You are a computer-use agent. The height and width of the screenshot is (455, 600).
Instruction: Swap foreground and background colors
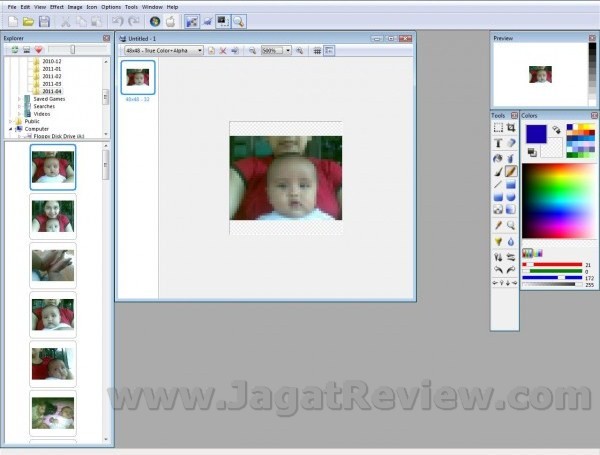(x=556, y=129)
